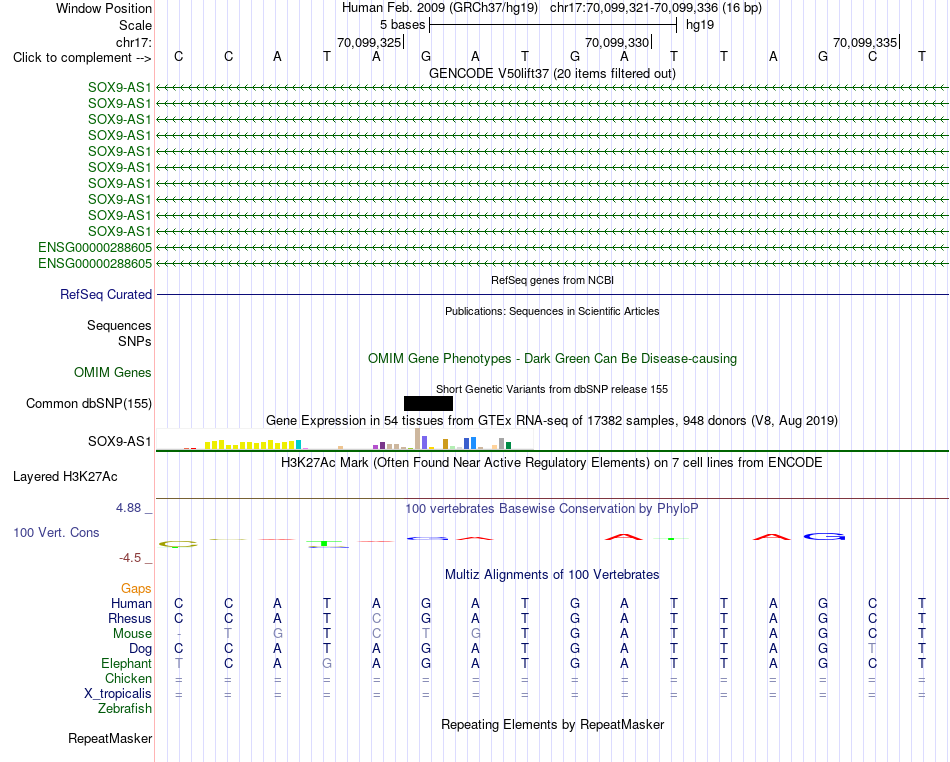Click the "chr17:" ruler label

133,42
